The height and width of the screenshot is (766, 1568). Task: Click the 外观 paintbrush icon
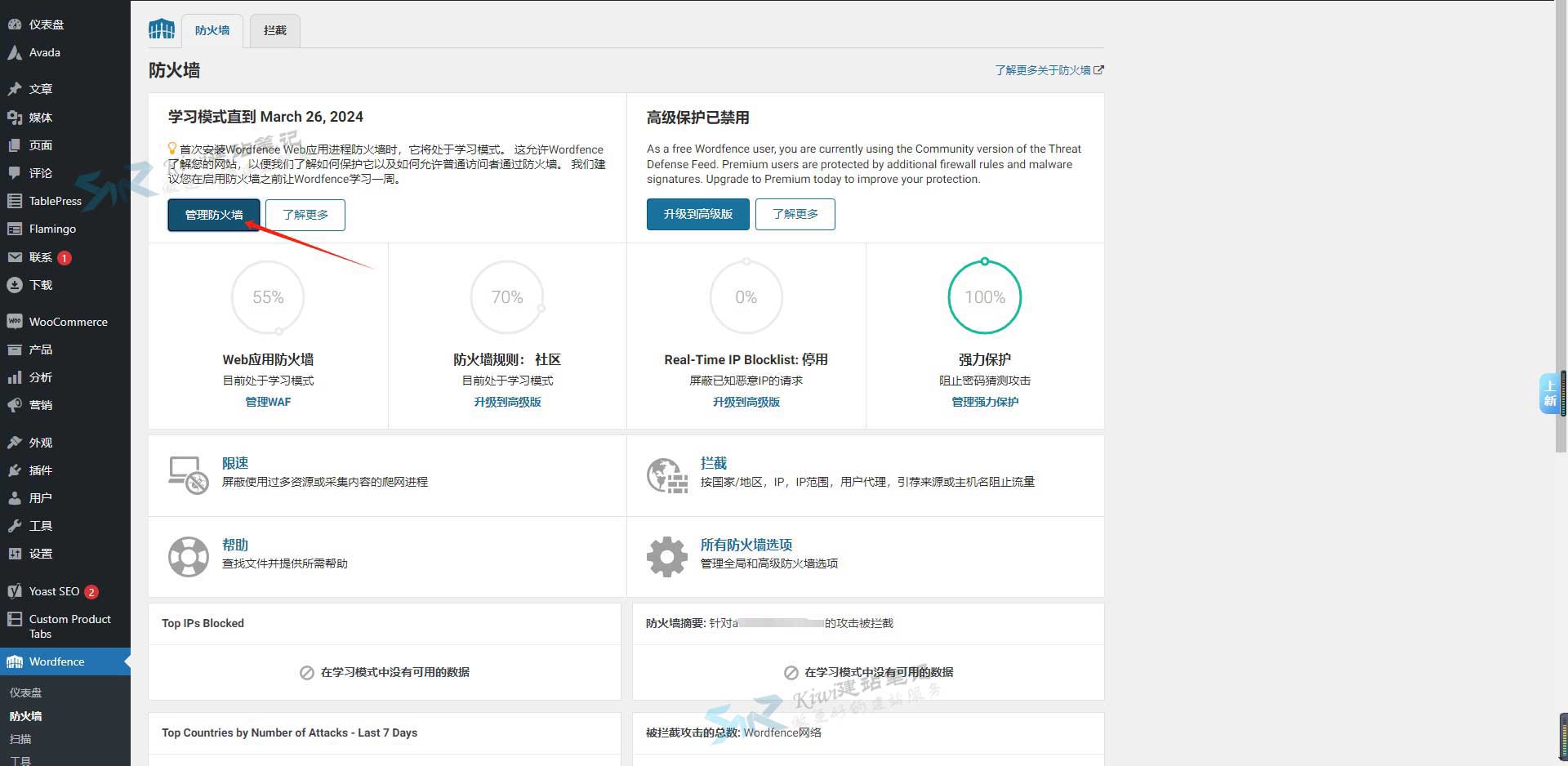pos(15,443)
